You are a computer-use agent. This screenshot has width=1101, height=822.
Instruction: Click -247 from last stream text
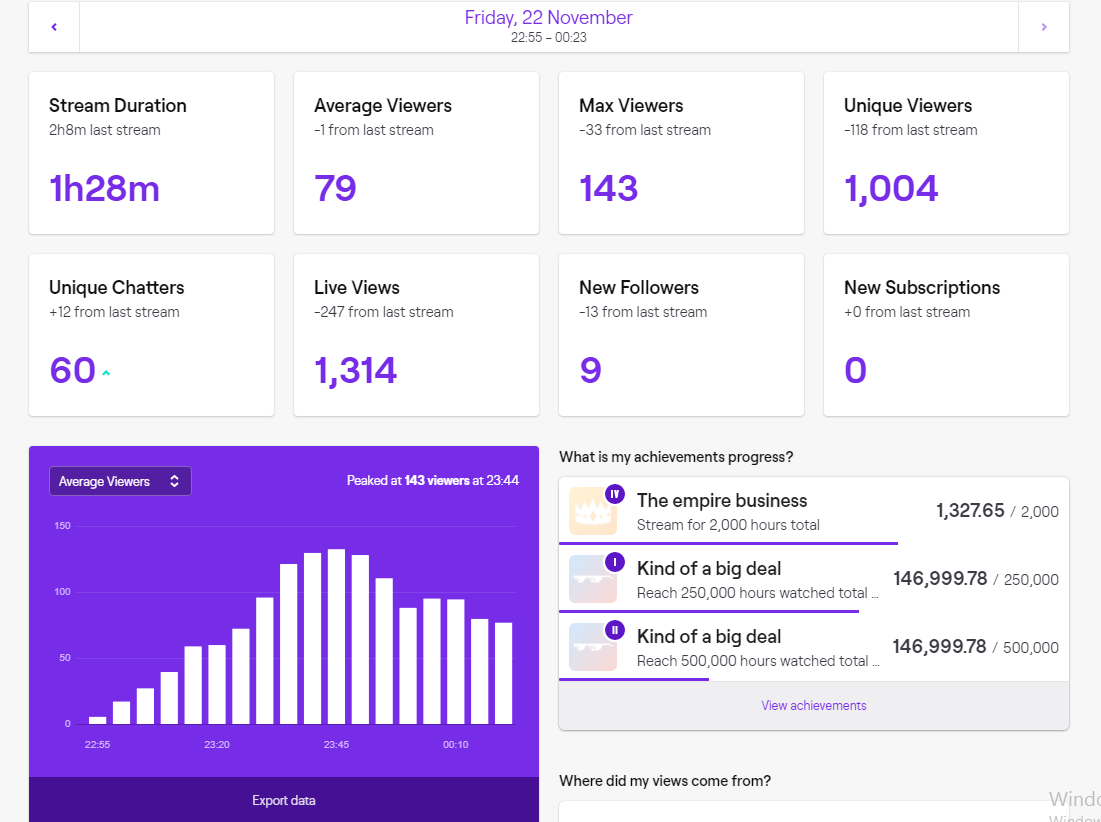383,312
